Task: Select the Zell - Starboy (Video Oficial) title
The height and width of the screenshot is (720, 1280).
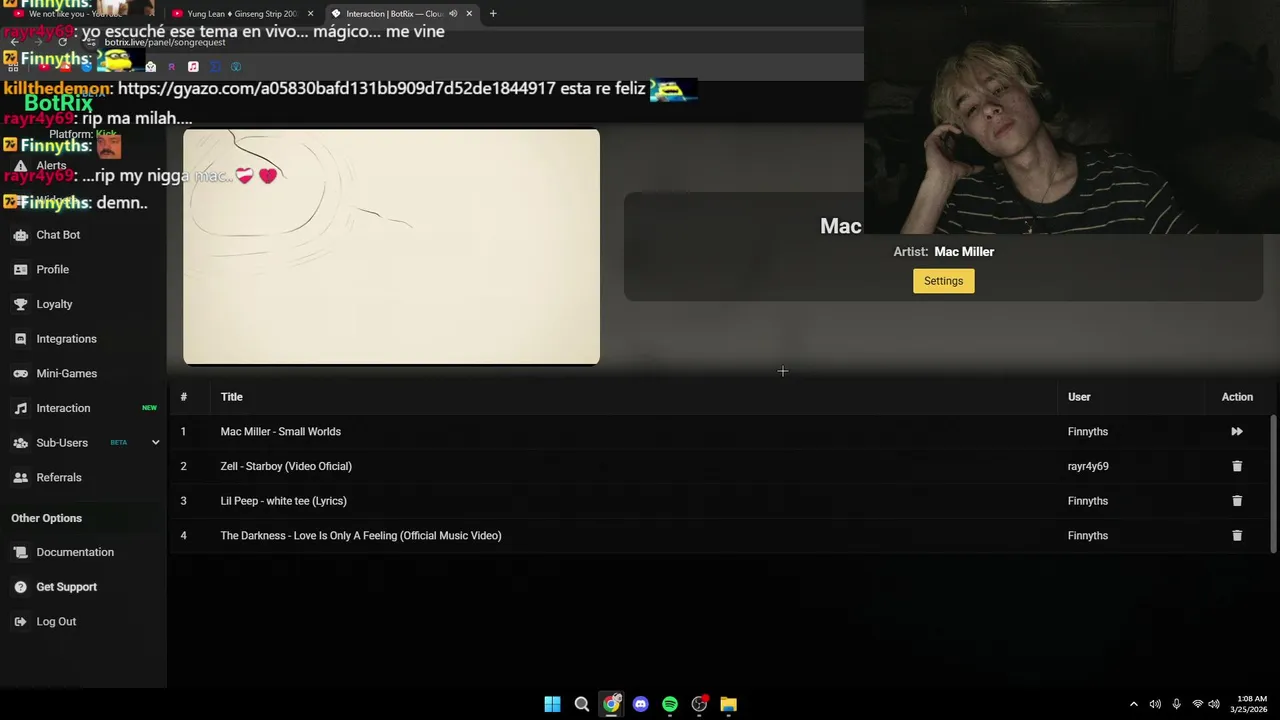Action: pos(286,466)
